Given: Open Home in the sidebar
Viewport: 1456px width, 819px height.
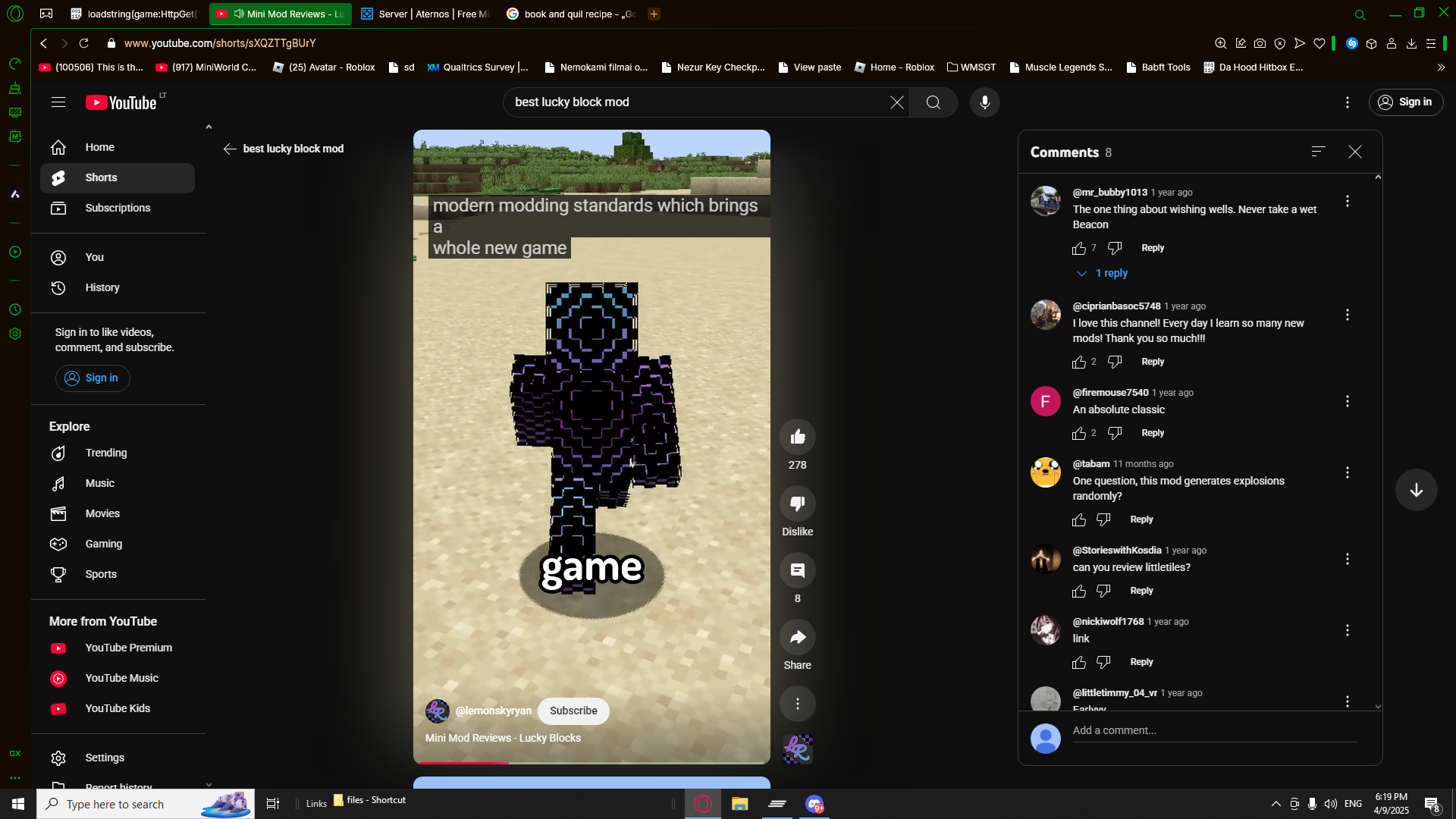Looking at the screenshot, I should [118, 147].
